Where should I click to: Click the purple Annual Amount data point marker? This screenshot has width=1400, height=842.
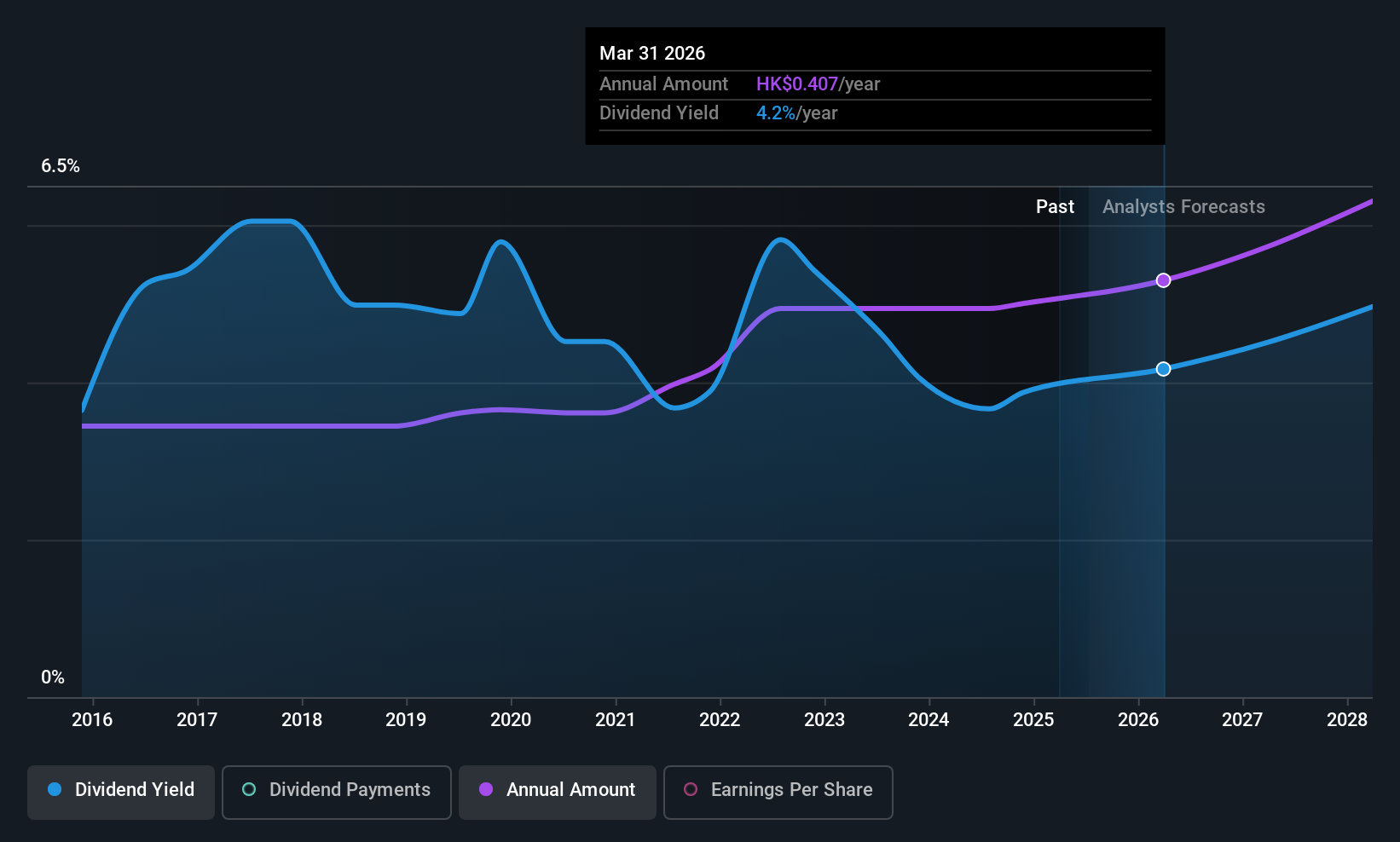click(1163, 280)
